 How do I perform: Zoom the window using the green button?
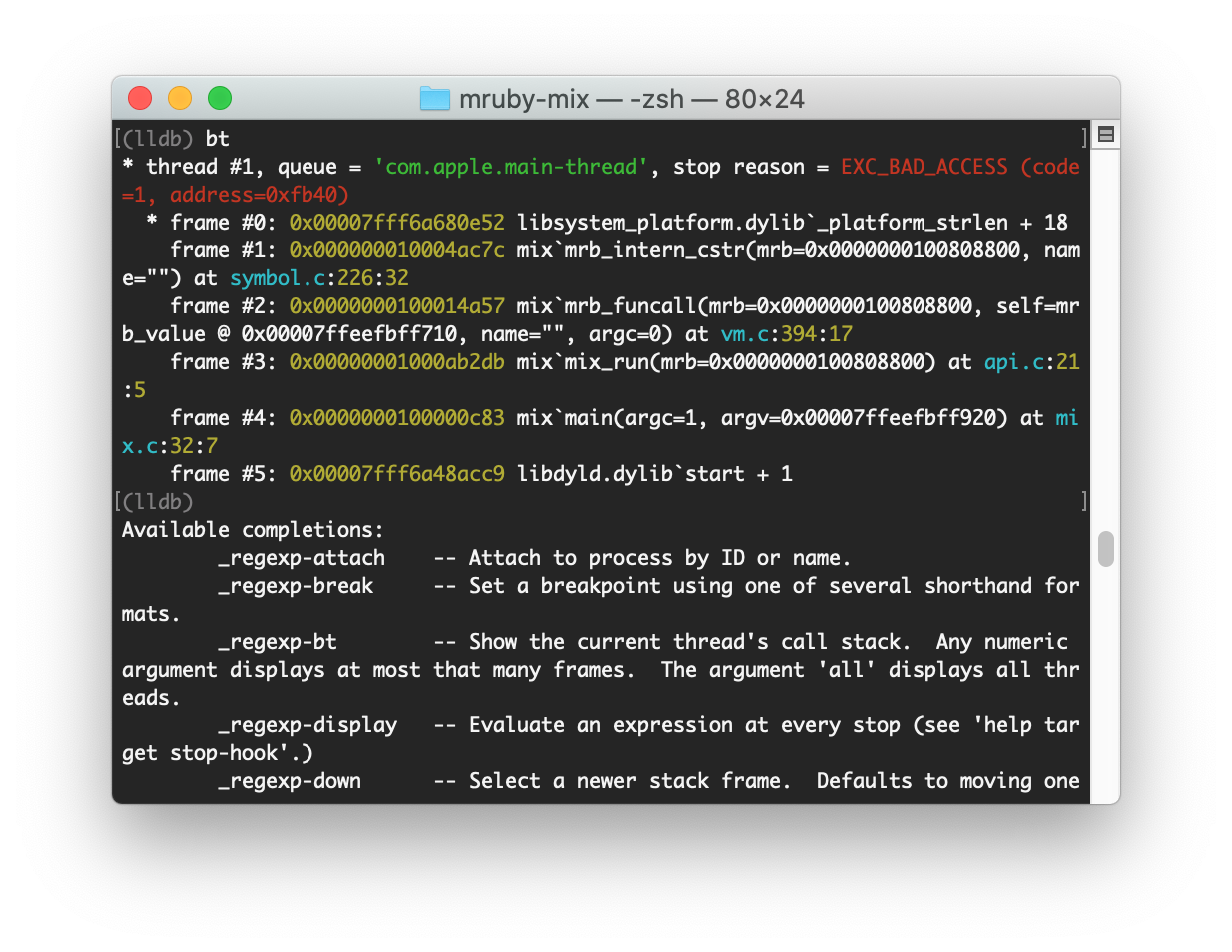pyautogui.click(x=220, y=98)
